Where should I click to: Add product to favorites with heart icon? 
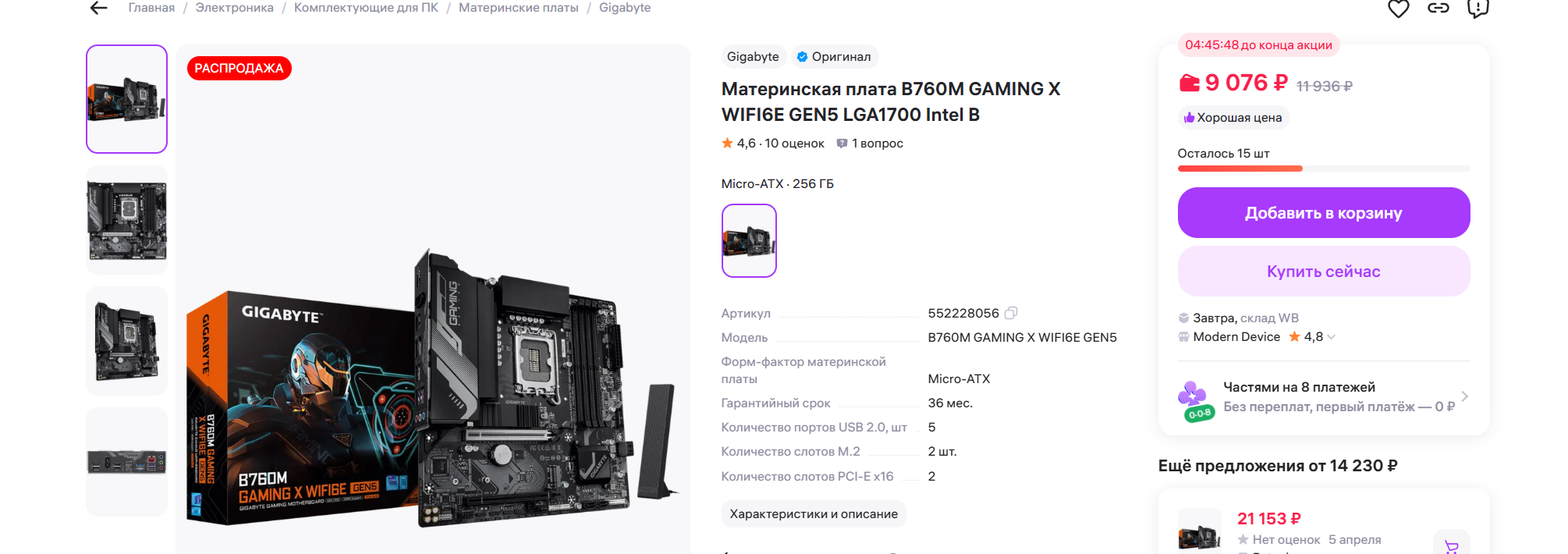point(1398,9)
